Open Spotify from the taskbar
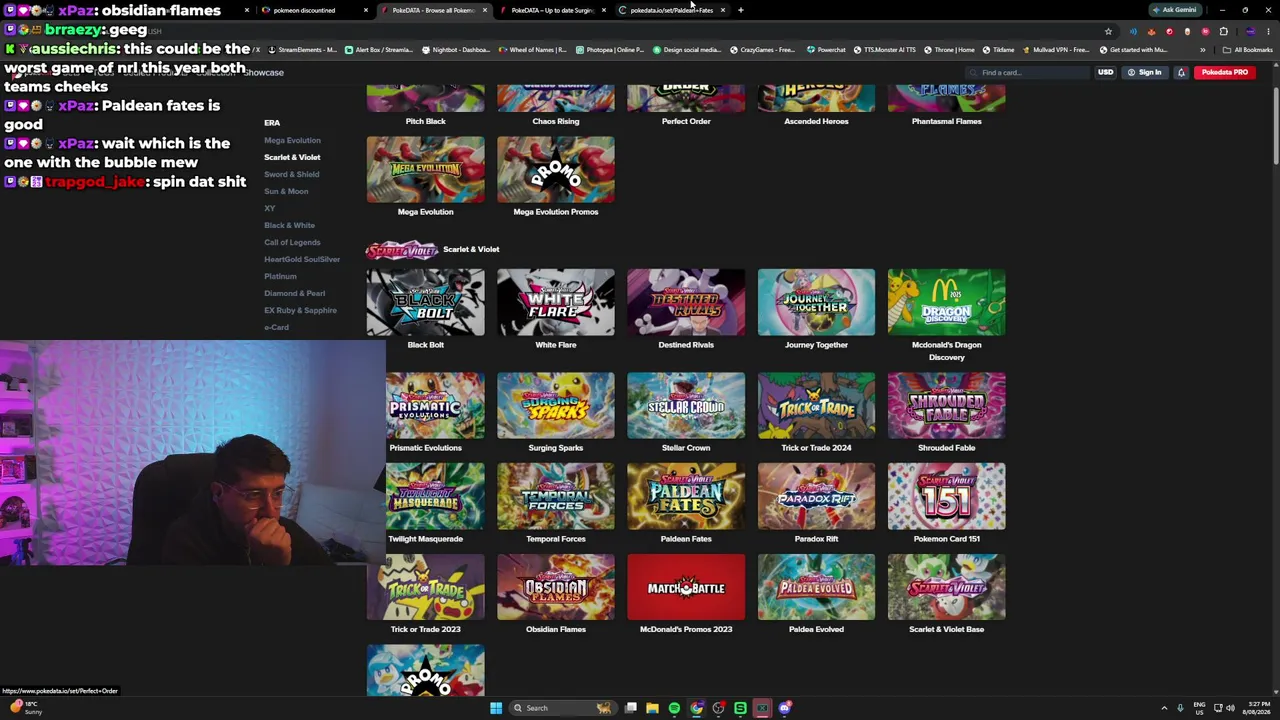 674,708
